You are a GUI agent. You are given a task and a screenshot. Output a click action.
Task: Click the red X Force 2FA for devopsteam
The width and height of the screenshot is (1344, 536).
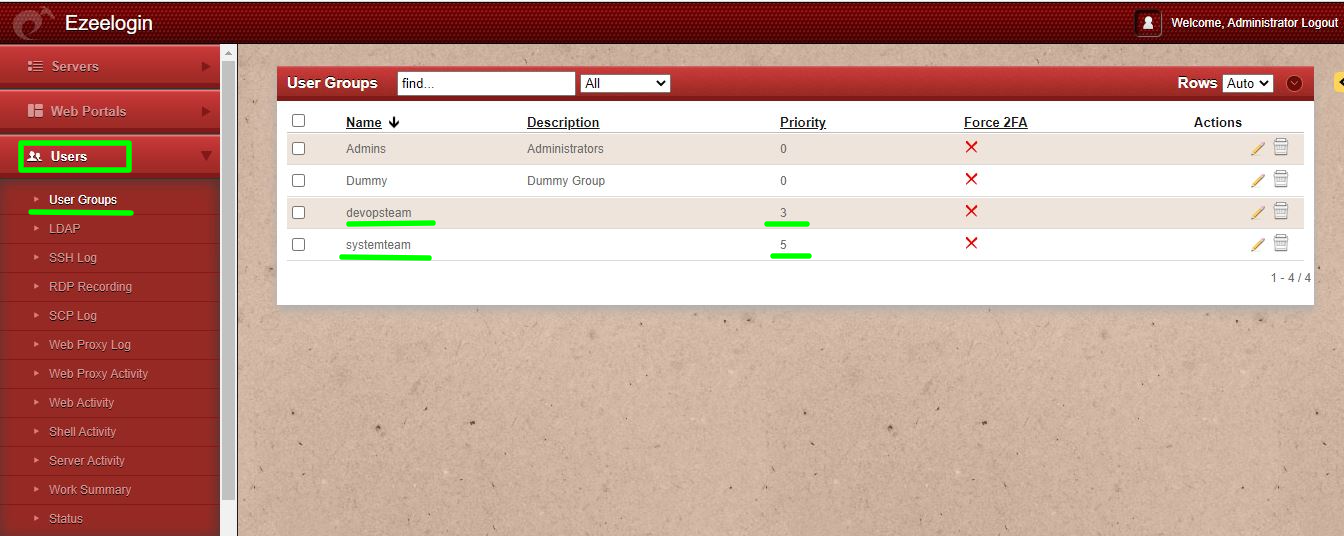point(971,211)
